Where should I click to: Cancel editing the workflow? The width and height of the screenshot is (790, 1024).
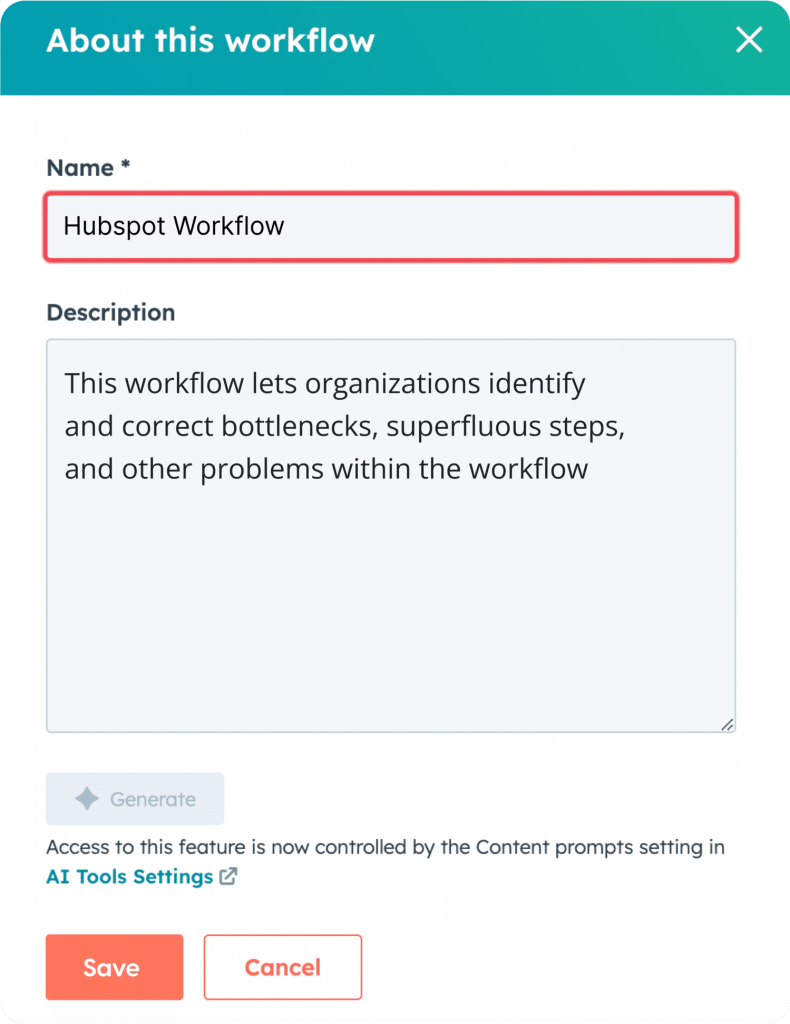click(283, 967)
